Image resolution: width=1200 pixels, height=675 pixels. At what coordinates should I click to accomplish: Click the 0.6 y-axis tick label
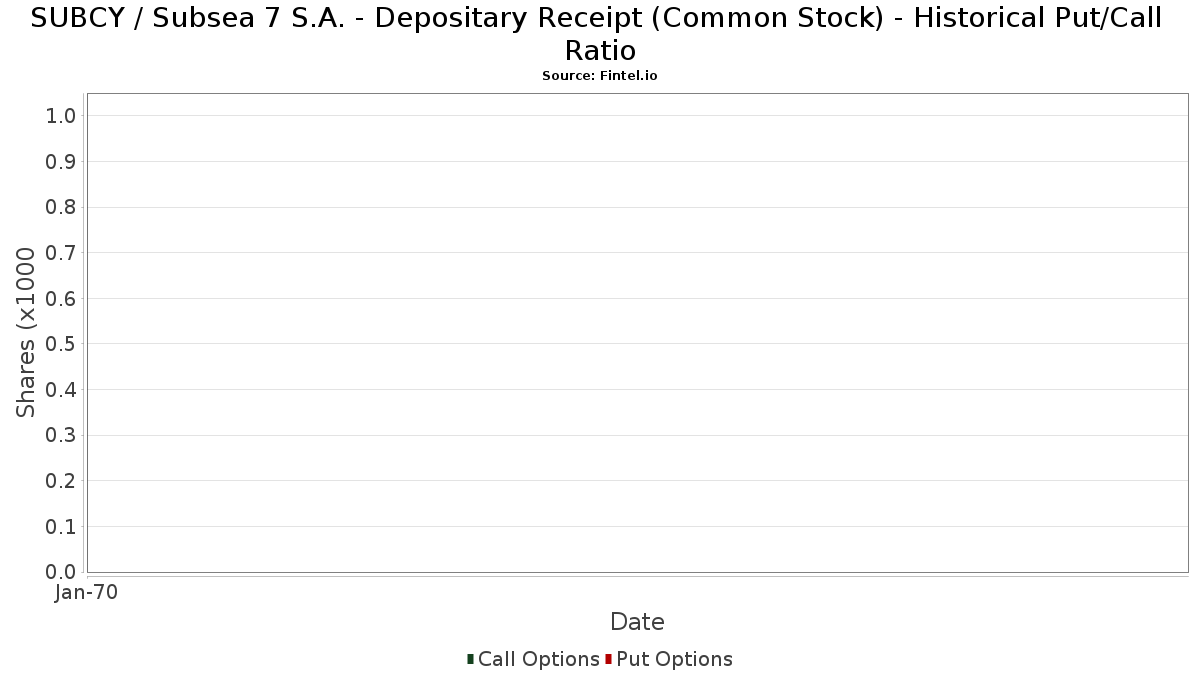(x=61, y=299)
